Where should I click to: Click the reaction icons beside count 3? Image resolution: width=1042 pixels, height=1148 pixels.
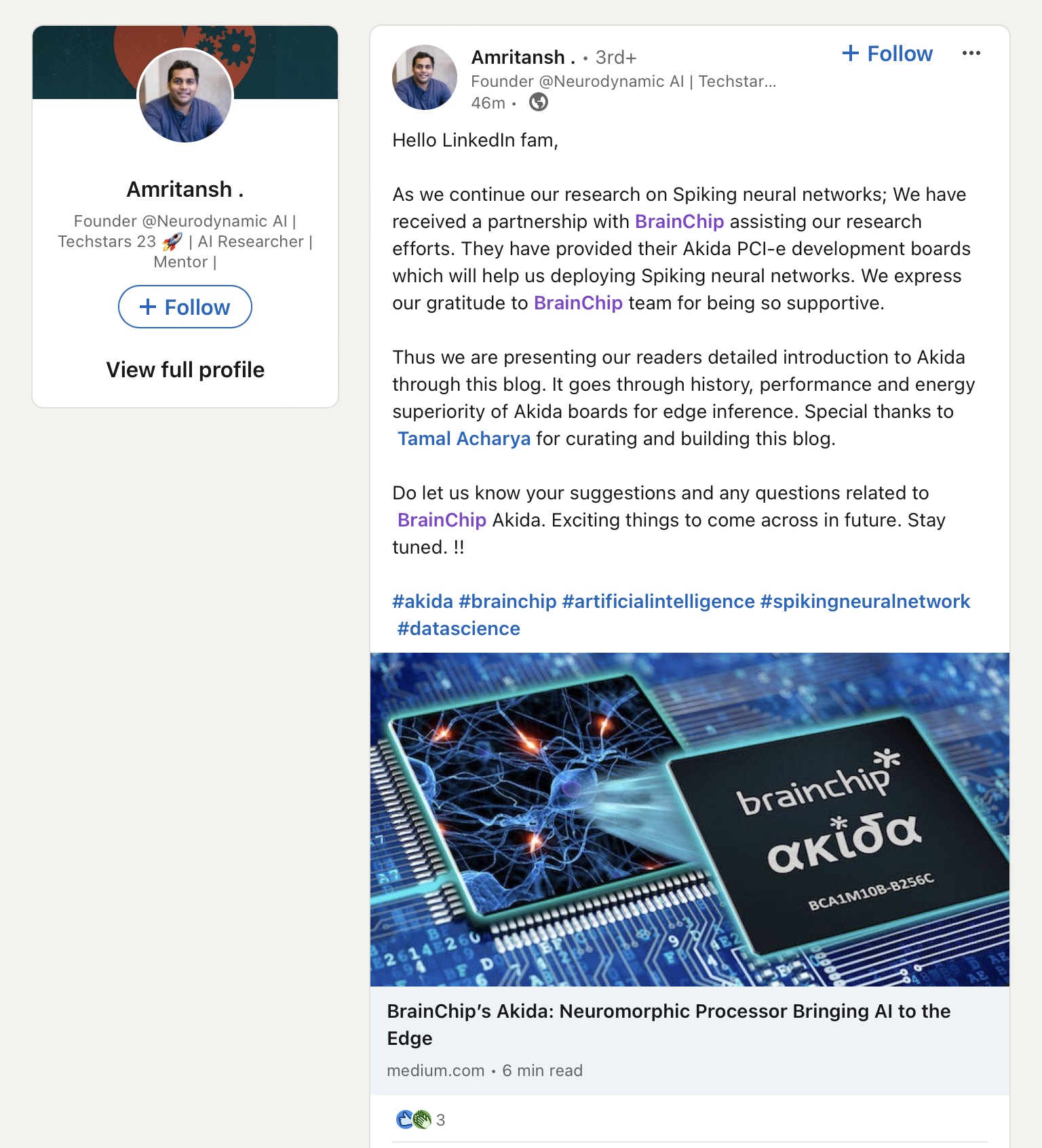pyautogui.click(x=413, y=1119)
